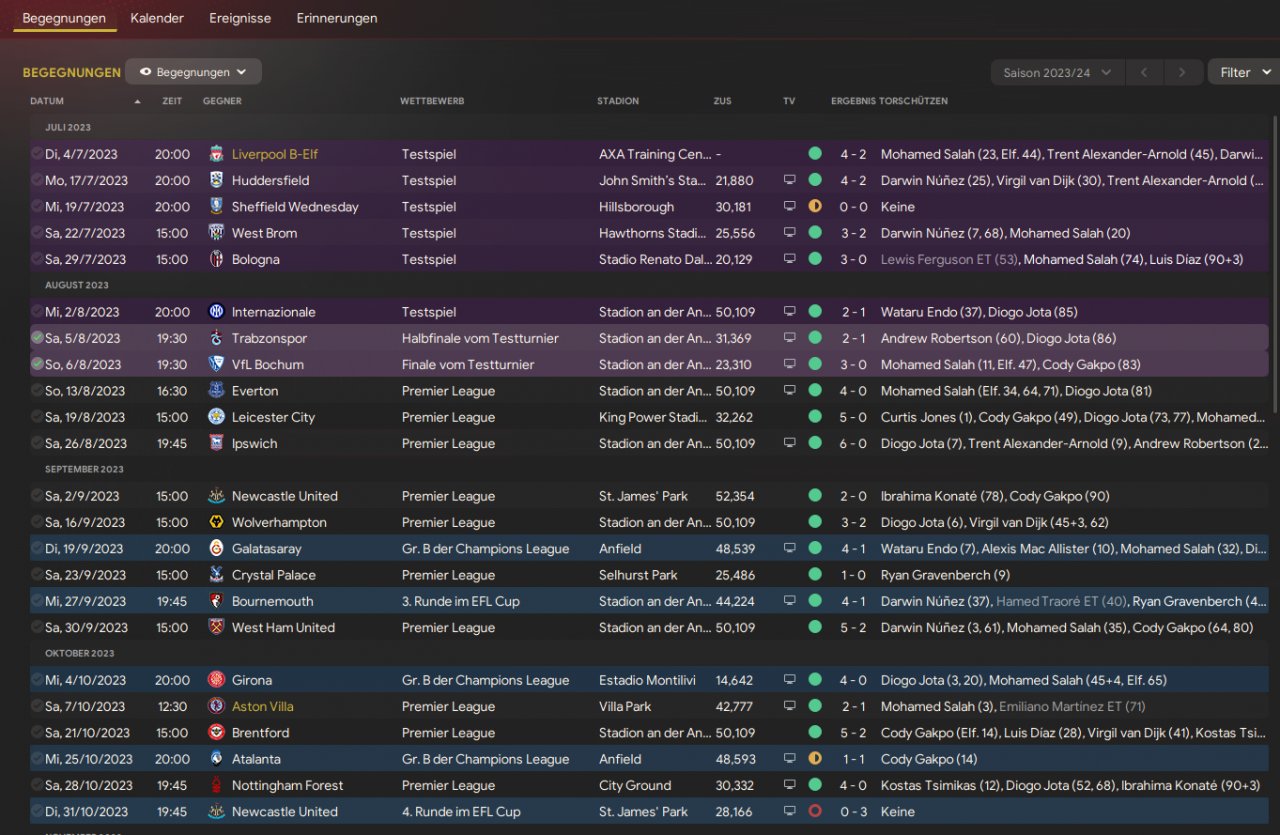The image size is (1280, 835).
Task: Expand the Filter dropdown
Action: [x=1243, y=72]
